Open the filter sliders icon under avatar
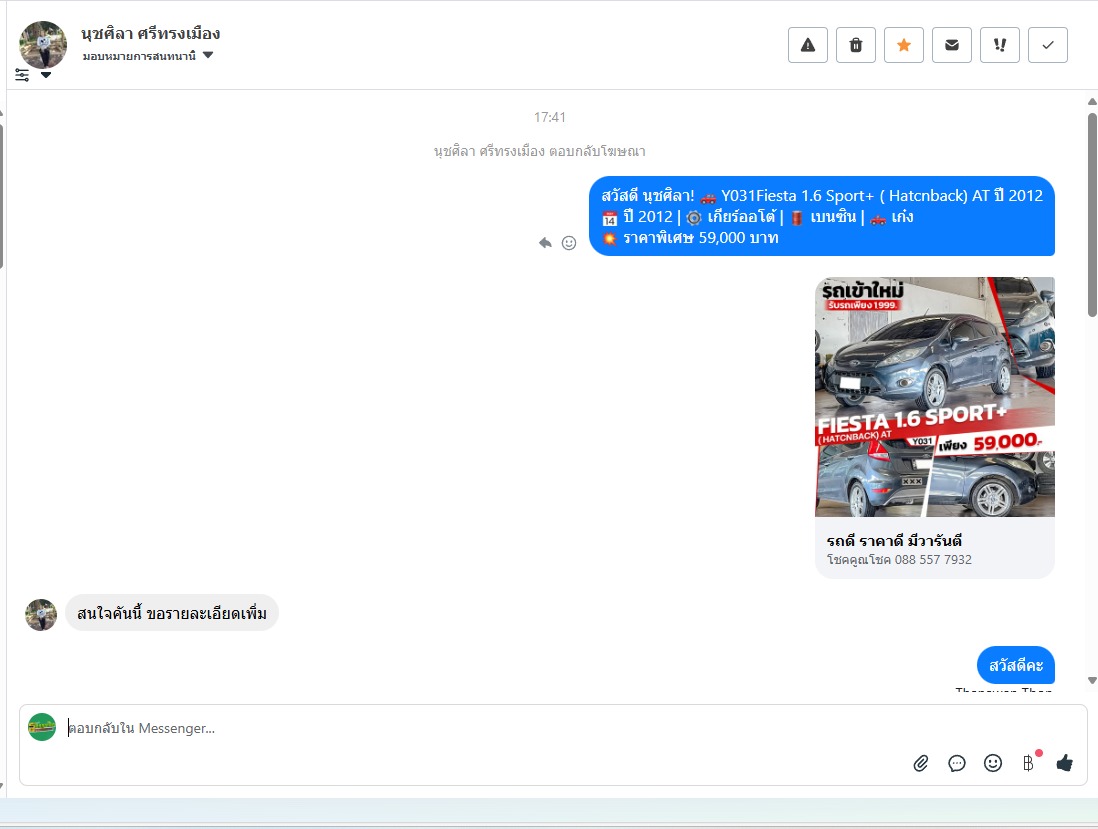1098x829 pixels. tap(22, 75)
